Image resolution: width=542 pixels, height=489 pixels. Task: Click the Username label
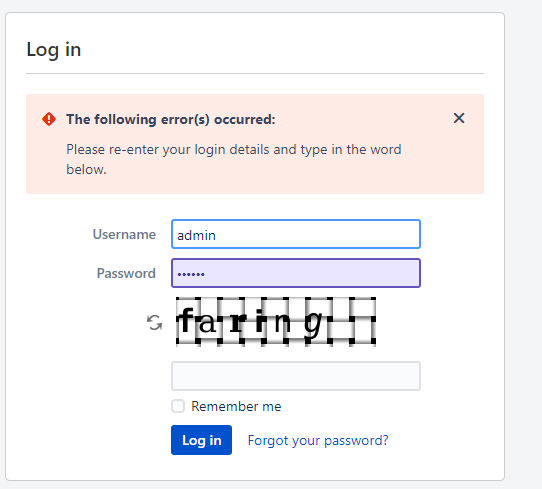pos(124,234)
